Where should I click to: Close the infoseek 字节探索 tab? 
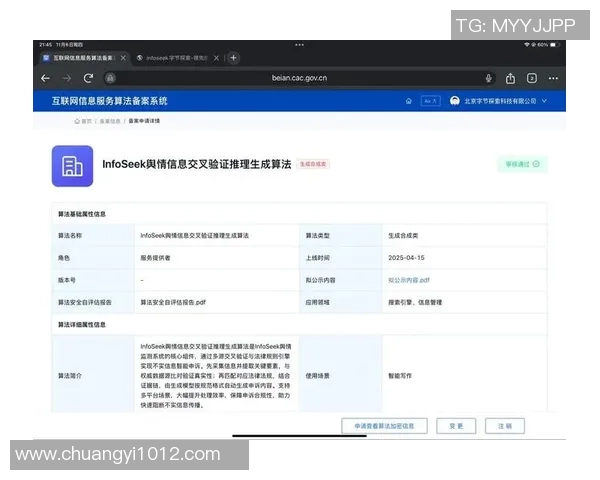(x=216, y=58)
